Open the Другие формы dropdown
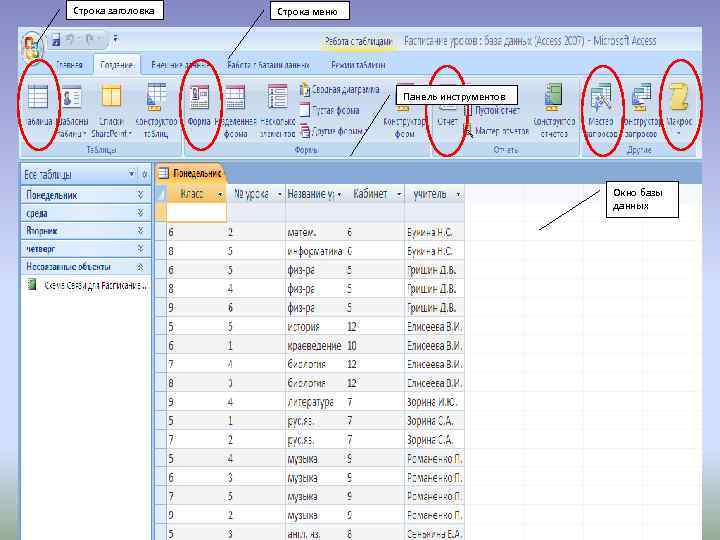This screenshot has width=720, height=540. tap(332, 131)
